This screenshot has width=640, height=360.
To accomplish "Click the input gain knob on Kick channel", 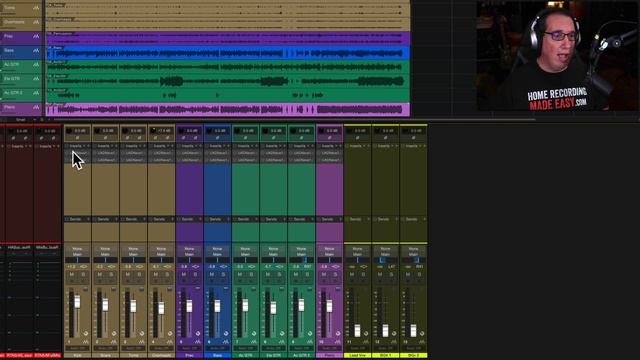I will click(x=69, y=131).
